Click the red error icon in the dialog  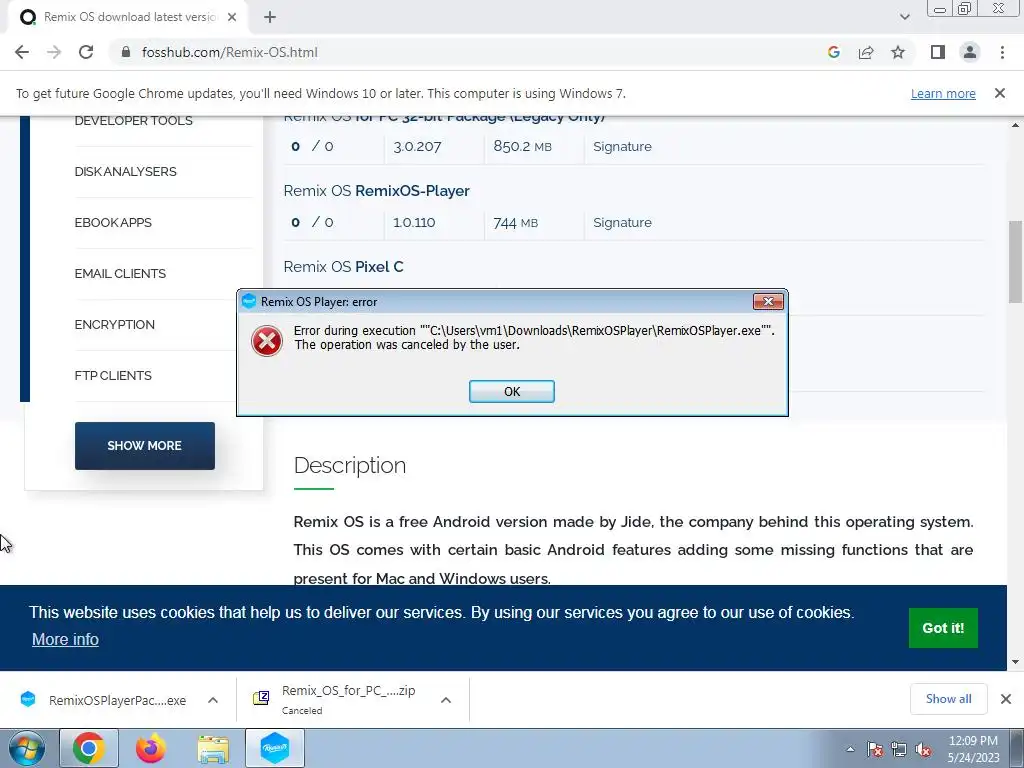266,340
